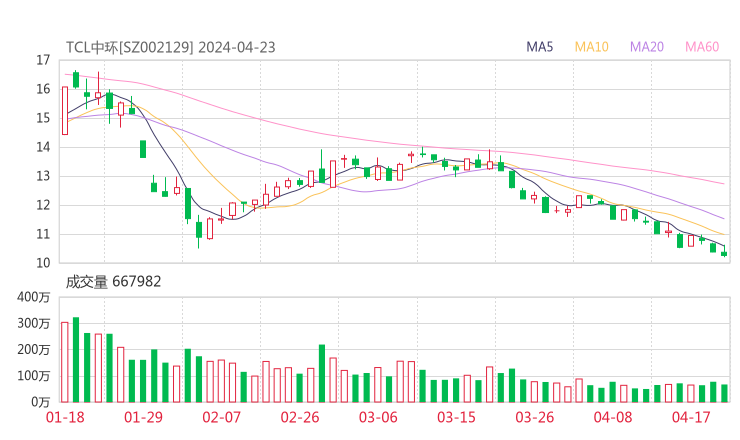Screen dimensions: 740x440
Task: Click the 02-07 date axis label
Action: tap(221, 417)
